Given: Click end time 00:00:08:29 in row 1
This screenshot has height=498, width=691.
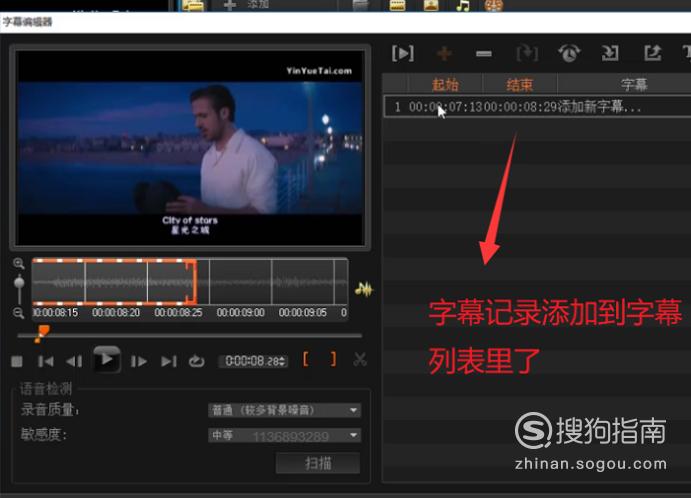Looking at the screenshot, I should (x=521, y=107).
